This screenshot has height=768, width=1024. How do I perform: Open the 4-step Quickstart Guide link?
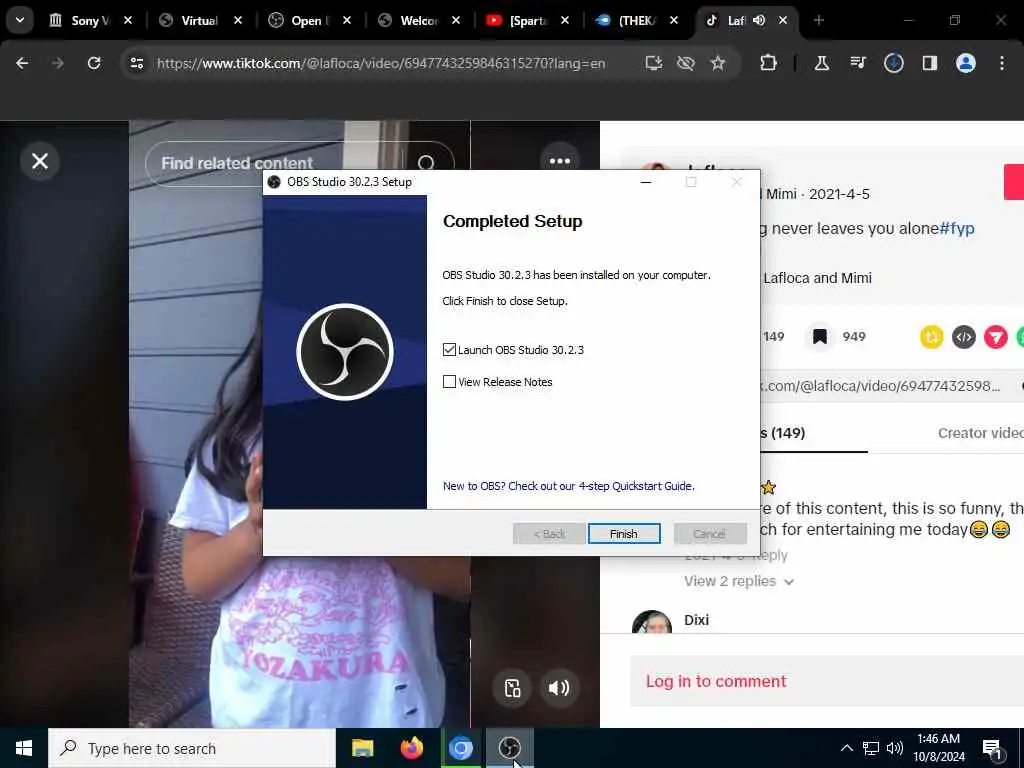pos(568,486)
